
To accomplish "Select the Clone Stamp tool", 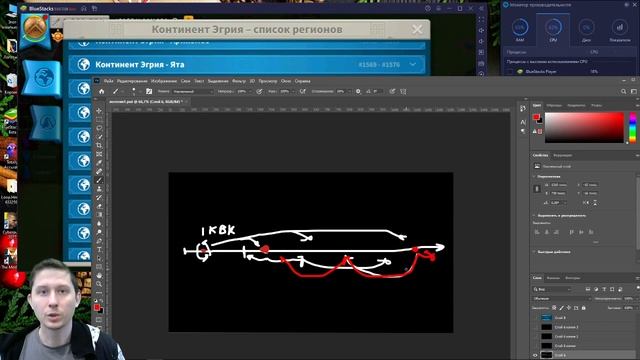I will [x=99, y=189].
